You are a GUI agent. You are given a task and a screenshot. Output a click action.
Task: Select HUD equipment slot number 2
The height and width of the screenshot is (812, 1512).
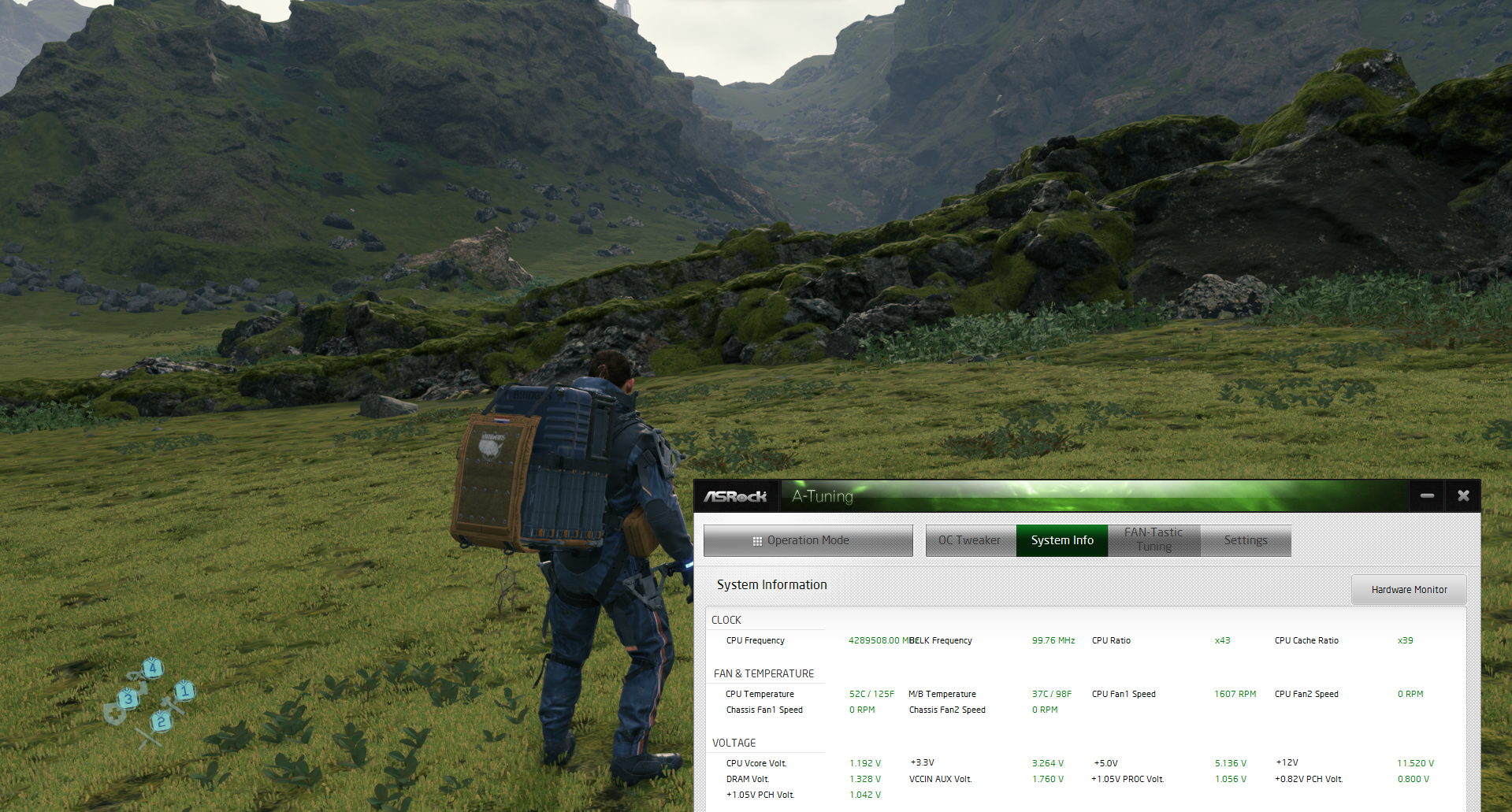pos(161,721)
